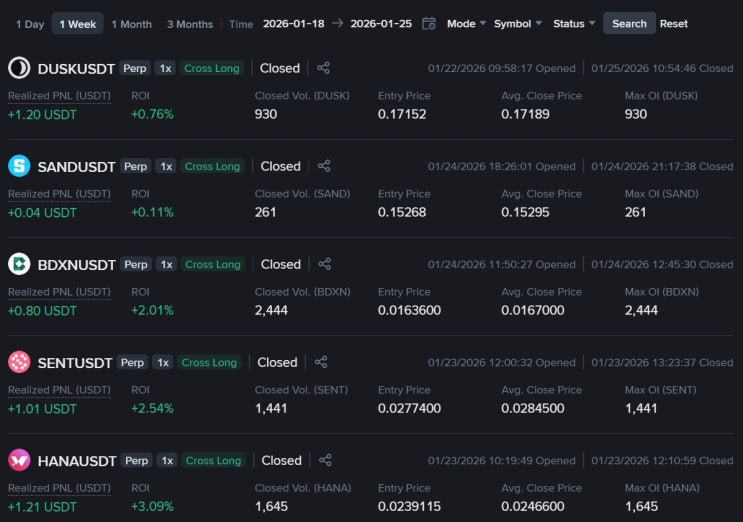Click Realized PNL label in HANAUSDT row
Viewport: 743px width, 522px height.
tap(59, 488)
